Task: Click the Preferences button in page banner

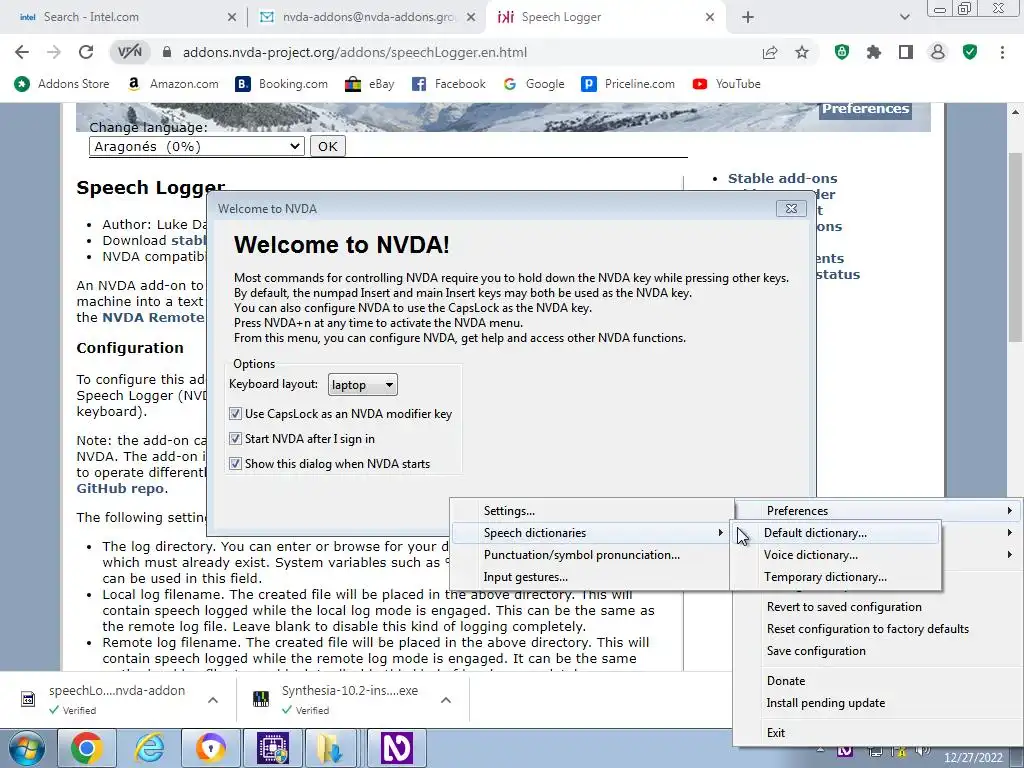Action: click(865, 109)
